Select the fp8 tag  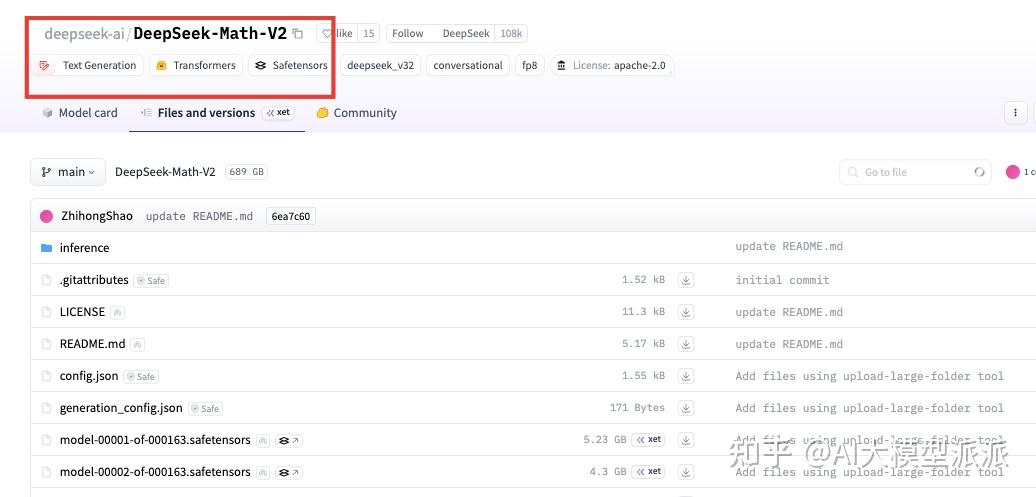tap(530, 65)
